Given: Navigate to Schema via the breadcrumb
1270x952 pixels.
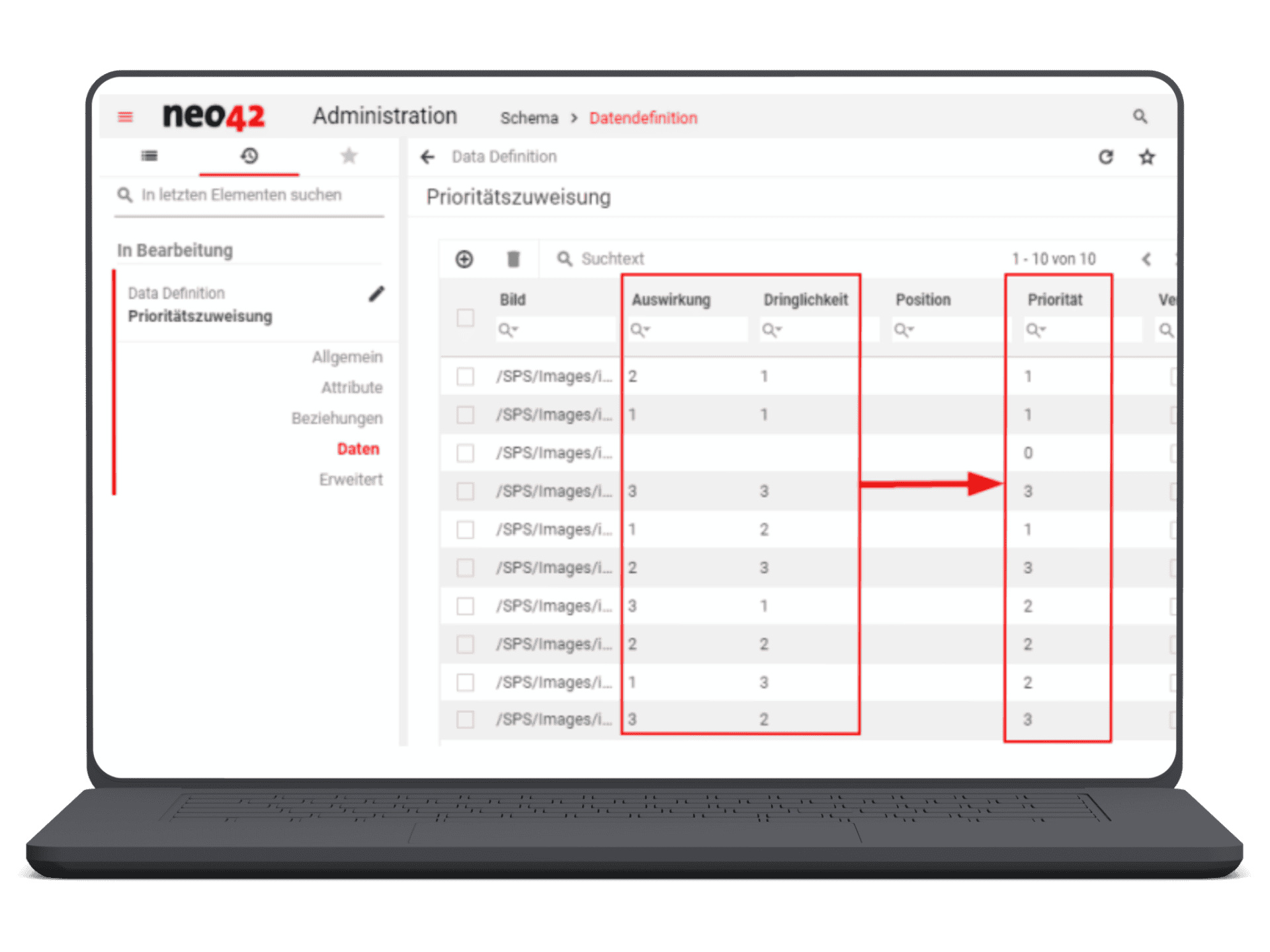Looking at the screenshot, I should coord(529,118).
